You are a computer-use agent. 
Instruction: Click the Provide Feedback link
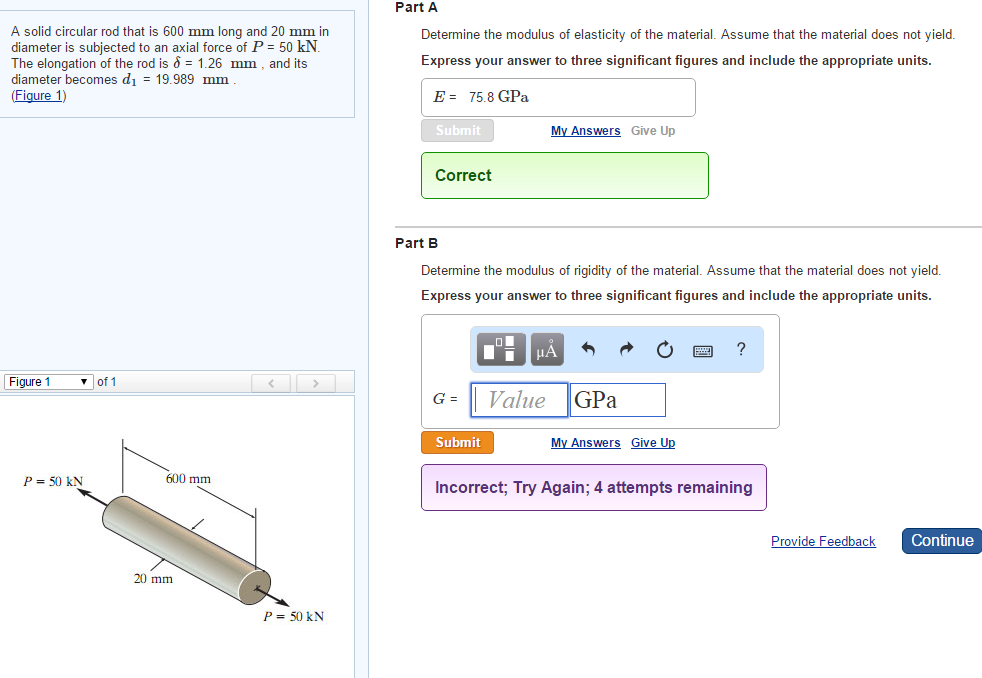point(823,542)
